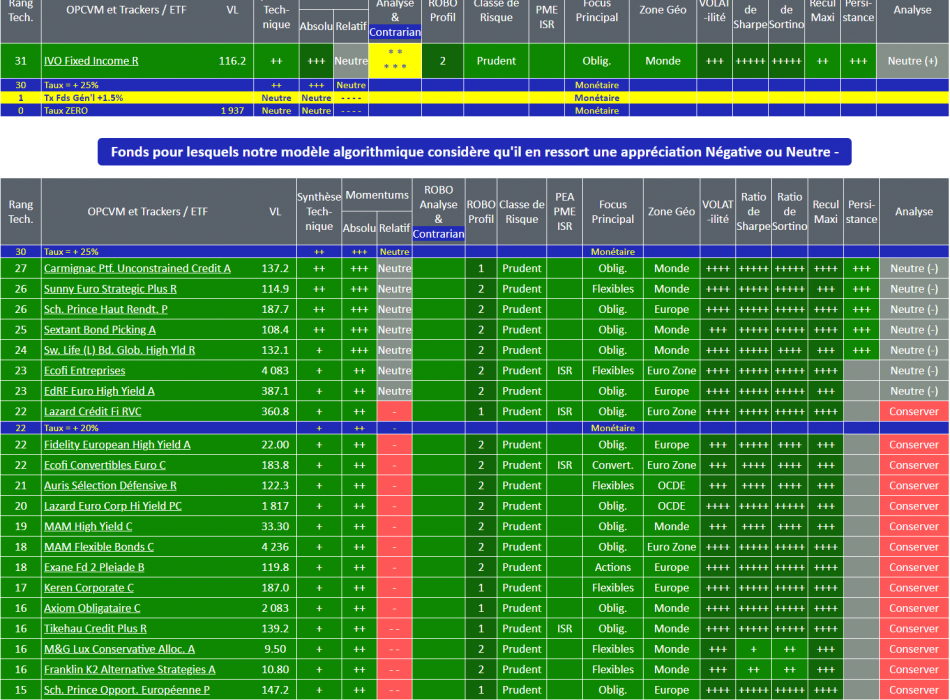Open Tikehau Credit Plus R link
Image resolution: width=950 pixels, height=700 pixels.
coord(95,628)
